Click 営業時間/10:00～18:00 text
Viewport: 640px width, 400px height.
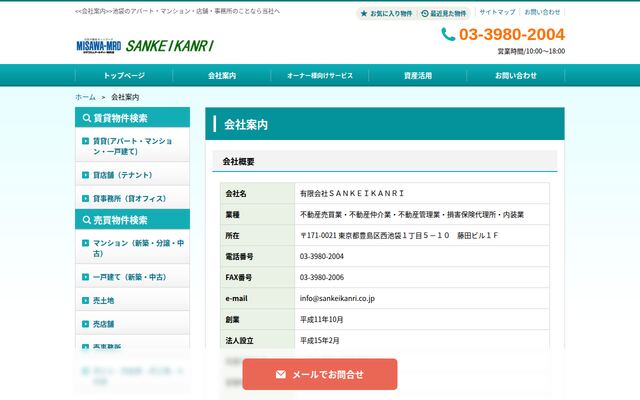531,51
